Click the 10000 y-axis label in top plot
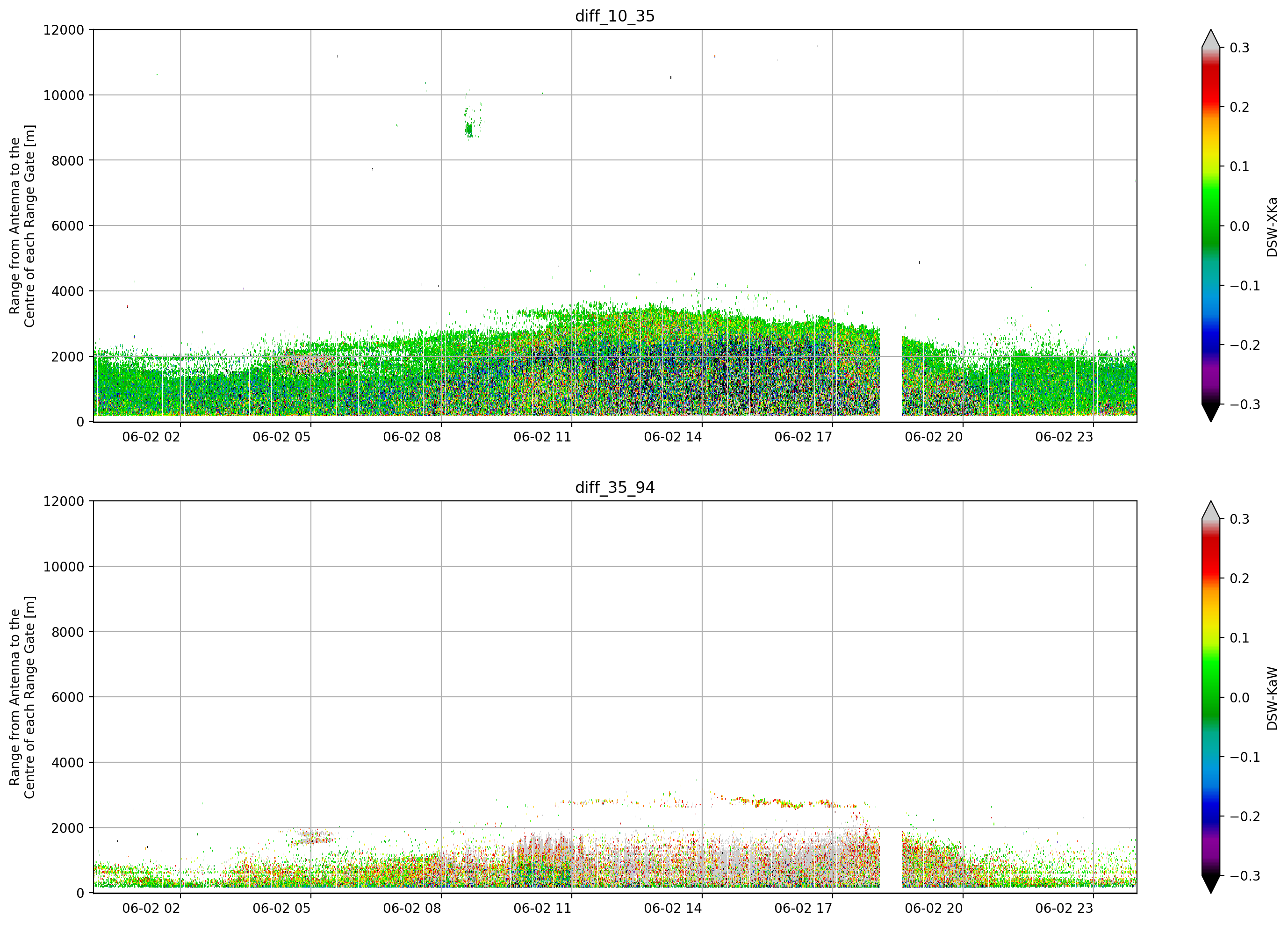Screen dimensions: 1288x925 click(64, 95)
